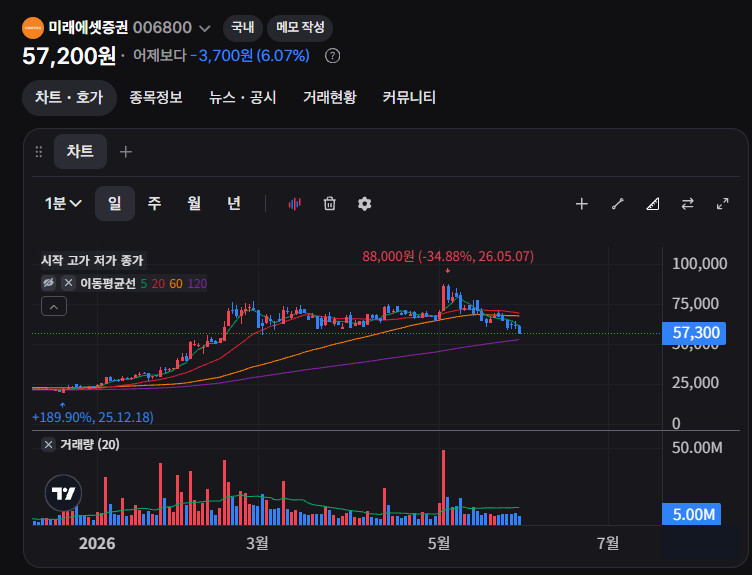Collapse the indicator legend with up chevron
Screen dimensions: 752x575
pyautogui.click(x=54, y=306)
